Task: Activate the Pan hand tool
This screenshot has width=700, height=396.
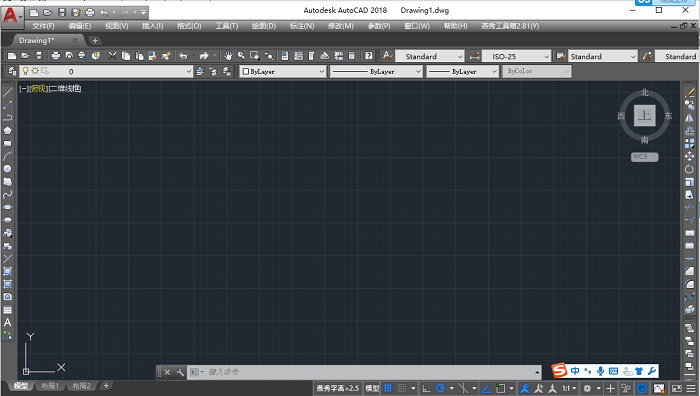Action: (x=228, y=56)
